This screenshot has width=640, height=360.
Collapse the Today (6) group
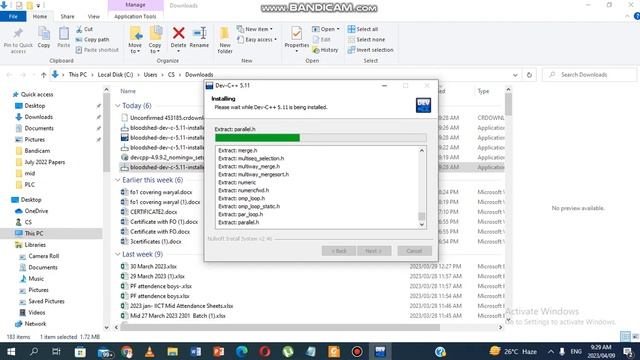[x=118, y=106]
